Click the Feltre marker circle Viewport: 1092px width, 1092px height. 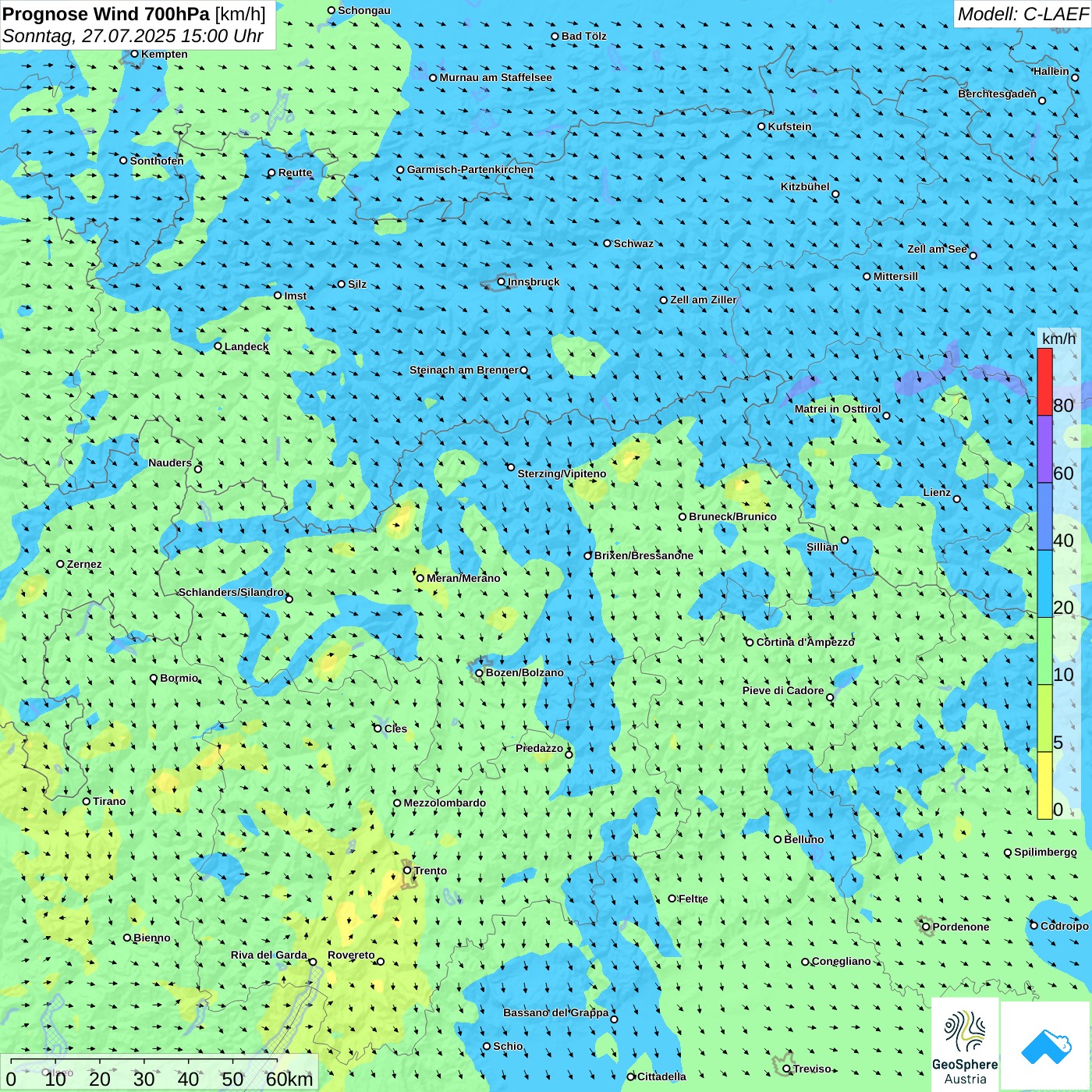(x=672, y=899)
